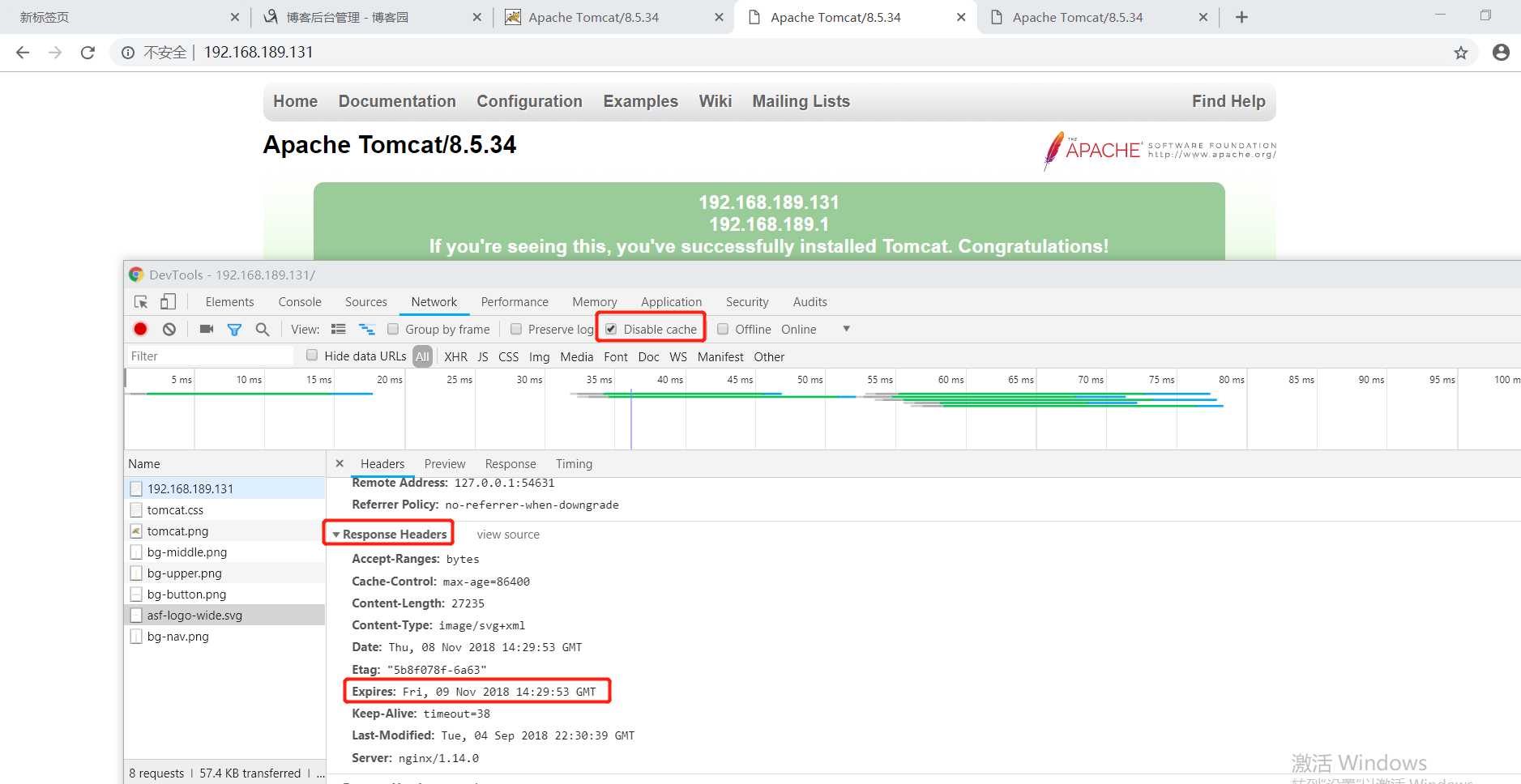Filter requests by Font type
The image size is (1521, 784).
[616, 356]
